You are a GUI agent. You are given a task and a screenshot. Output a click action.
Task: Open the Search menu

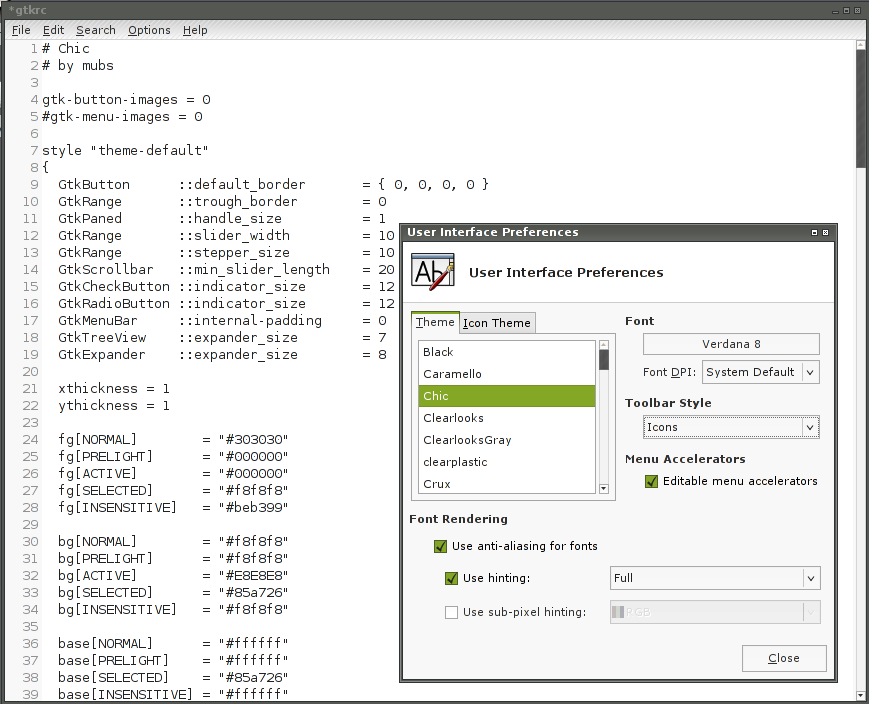point(96,30)
